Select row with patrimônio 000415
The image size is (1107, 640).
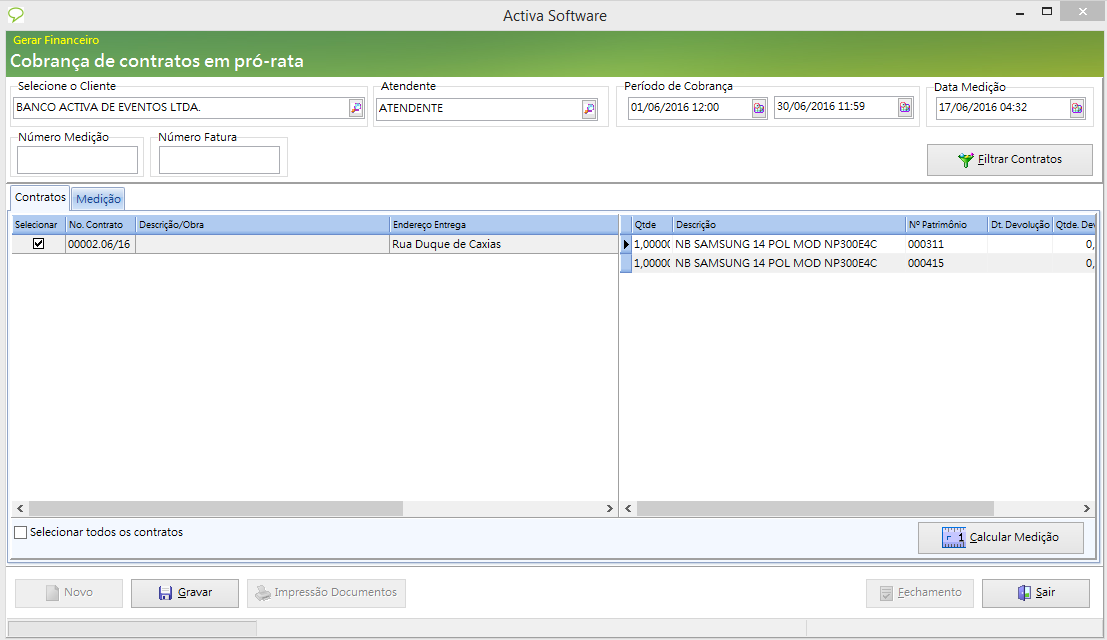click(x=926, y=263)
